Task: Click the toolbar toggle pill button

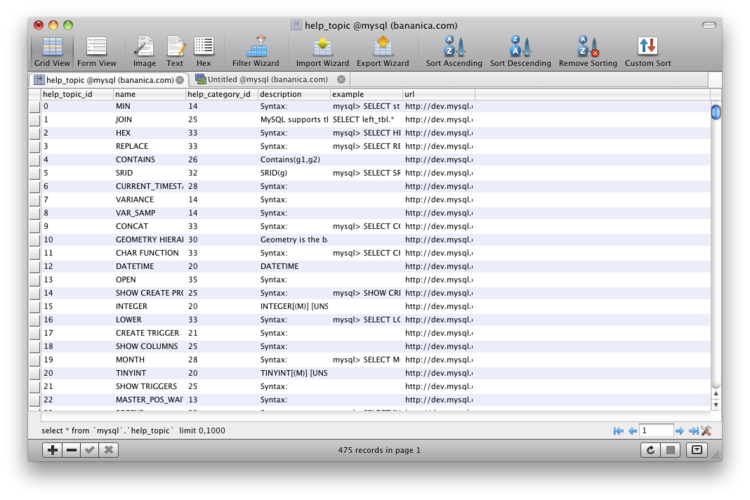Action: pos(709,25)
